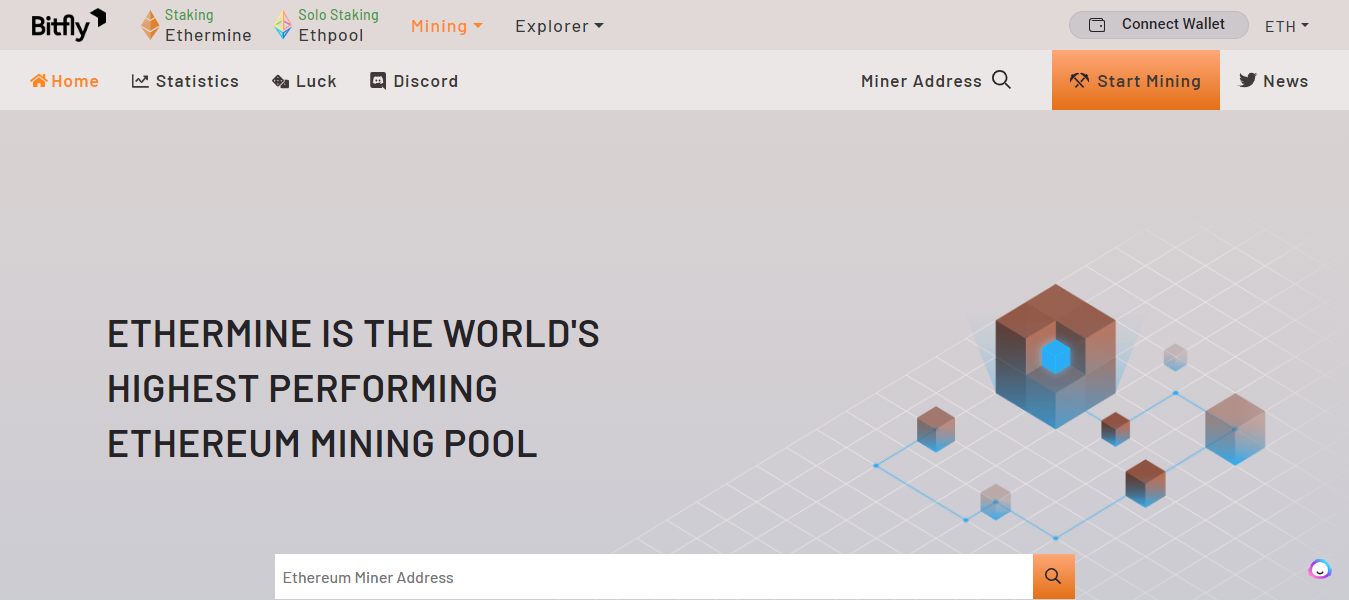Image resolution: width=1349 pixels, height=600 pixels.
Task: Click the Start Mining button
Action: pos(1136,80)
